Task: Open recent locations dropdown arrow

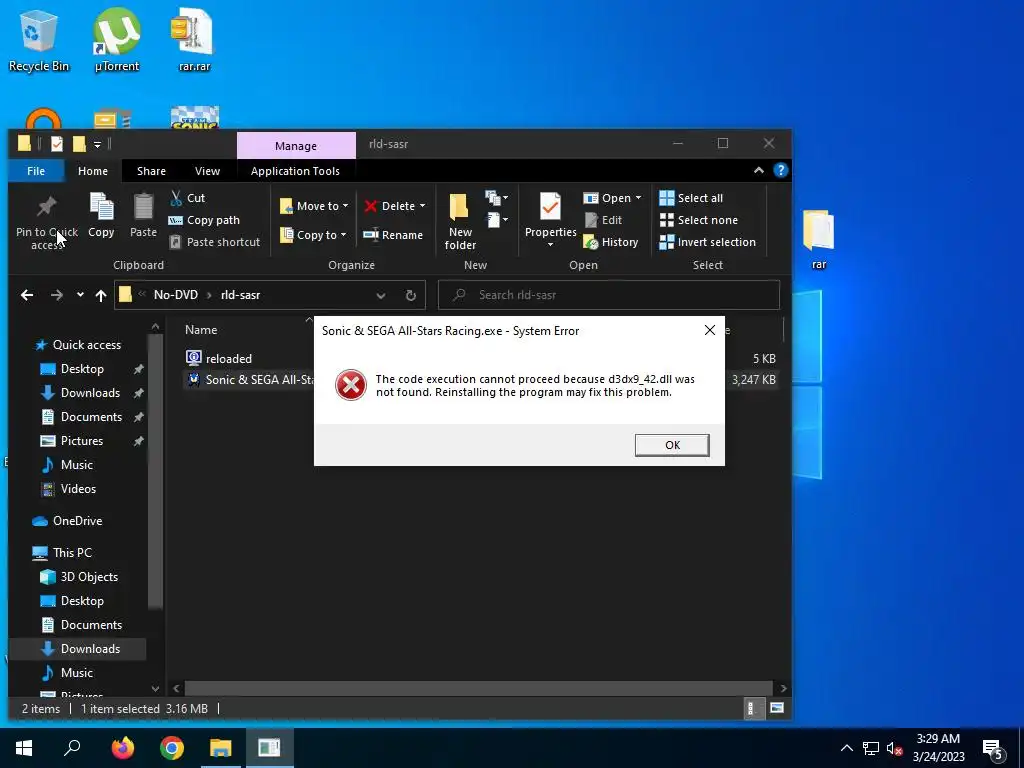Action: tap(80, 295)
